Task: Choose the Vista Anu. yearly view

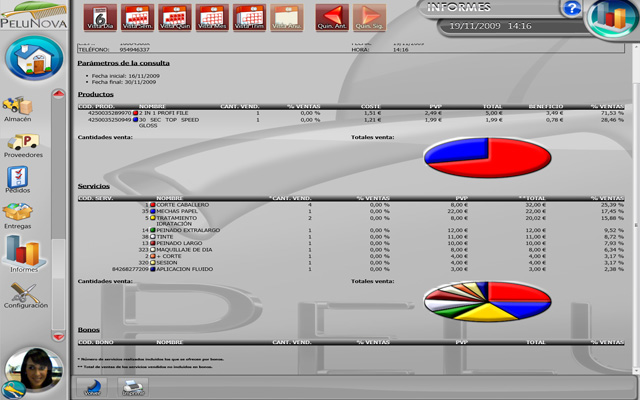Action: pyautogui.click(x=287, y=18)
